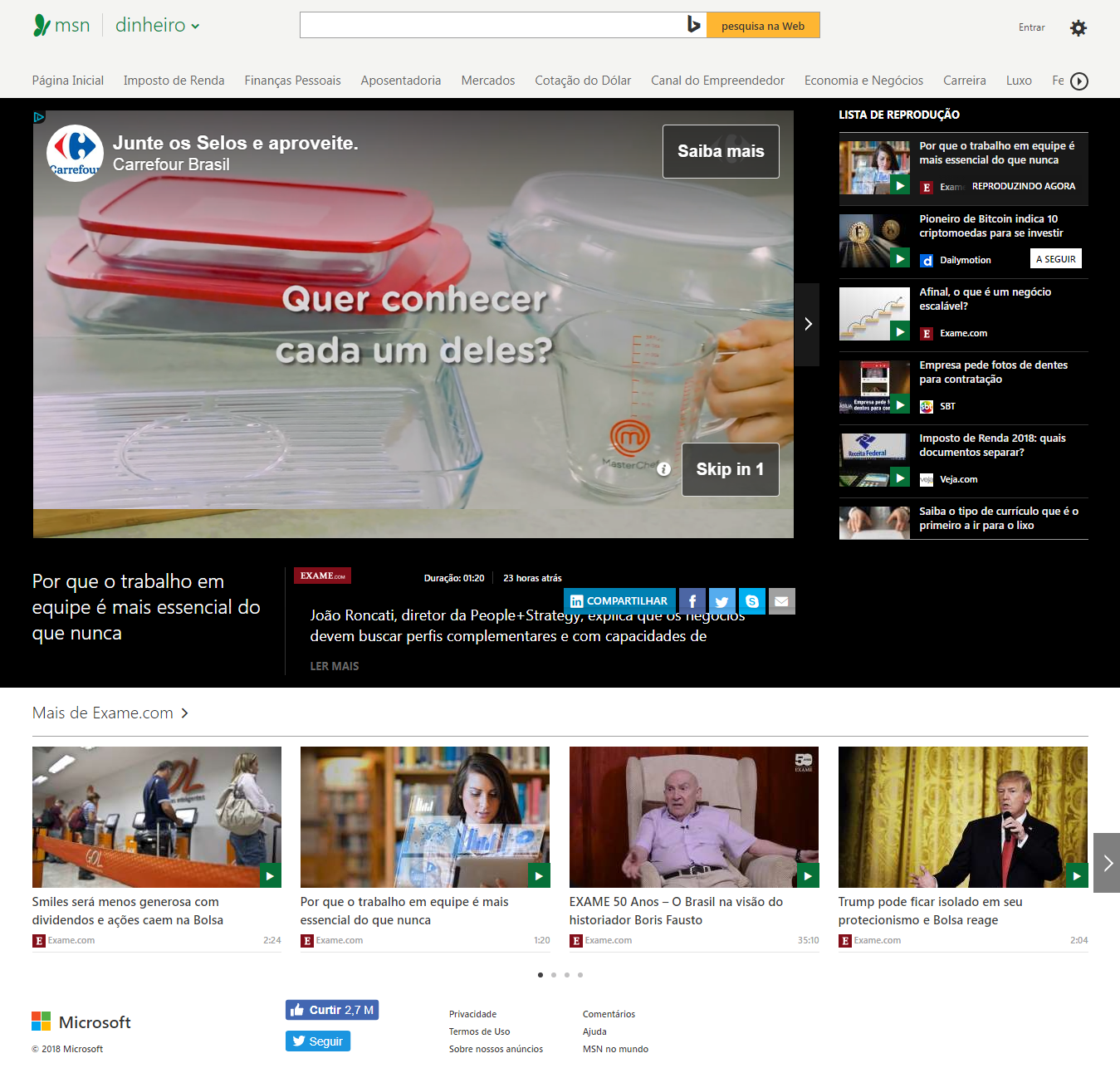
Task: Share the video by email
Action: (x=782, y=601)
